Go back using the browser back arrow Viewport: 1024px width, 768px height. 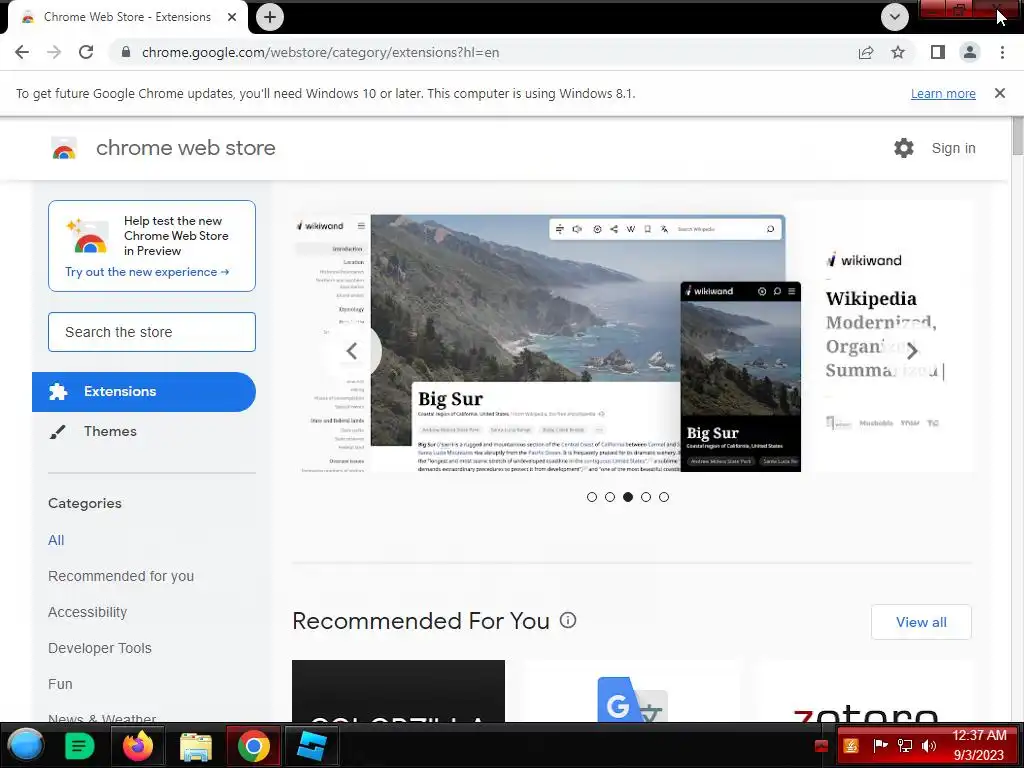click(22, 52)
